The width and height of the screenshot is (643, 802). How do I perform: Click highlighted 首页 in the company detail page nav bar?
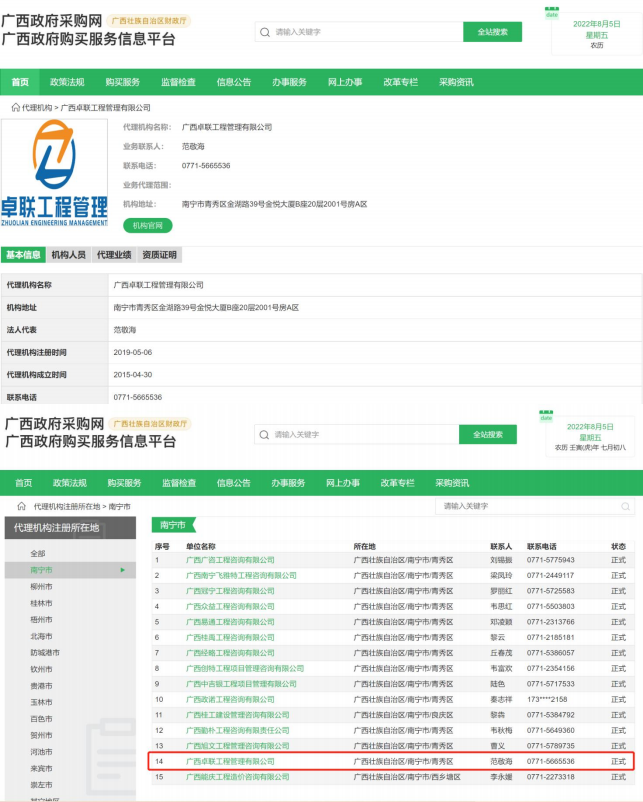[x=20, y=82]
